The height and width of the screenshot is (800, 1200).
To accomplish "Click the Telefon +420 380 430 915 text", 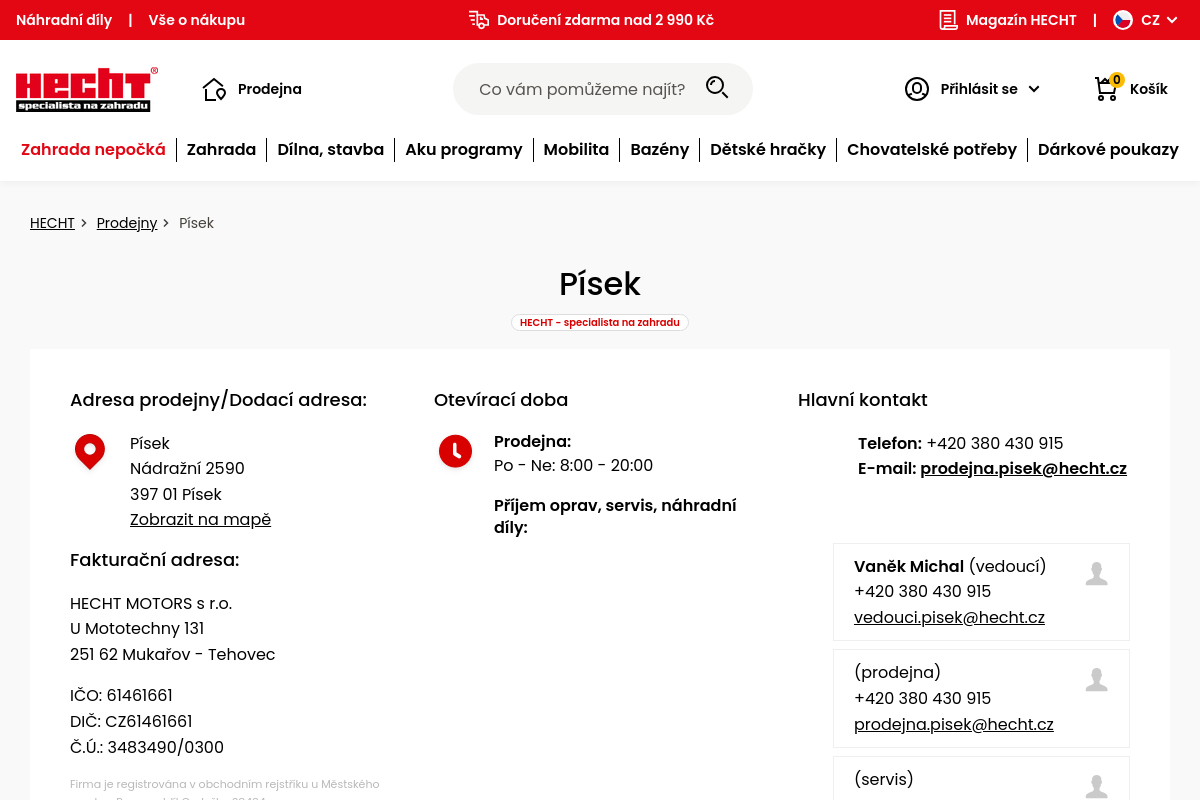I will (960, 443).
